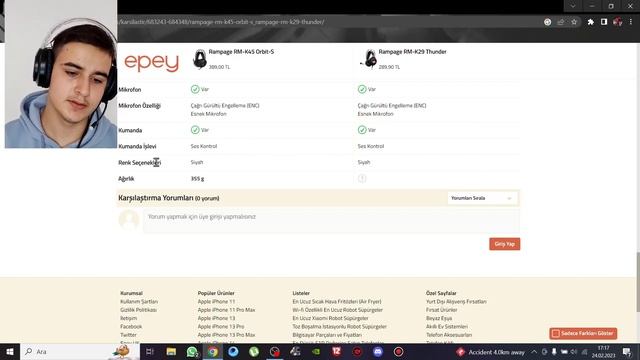This screenshot has height=360, width=640.
Task: Open the Kullanım Şartları footer link
Action: tap(139, 302)
